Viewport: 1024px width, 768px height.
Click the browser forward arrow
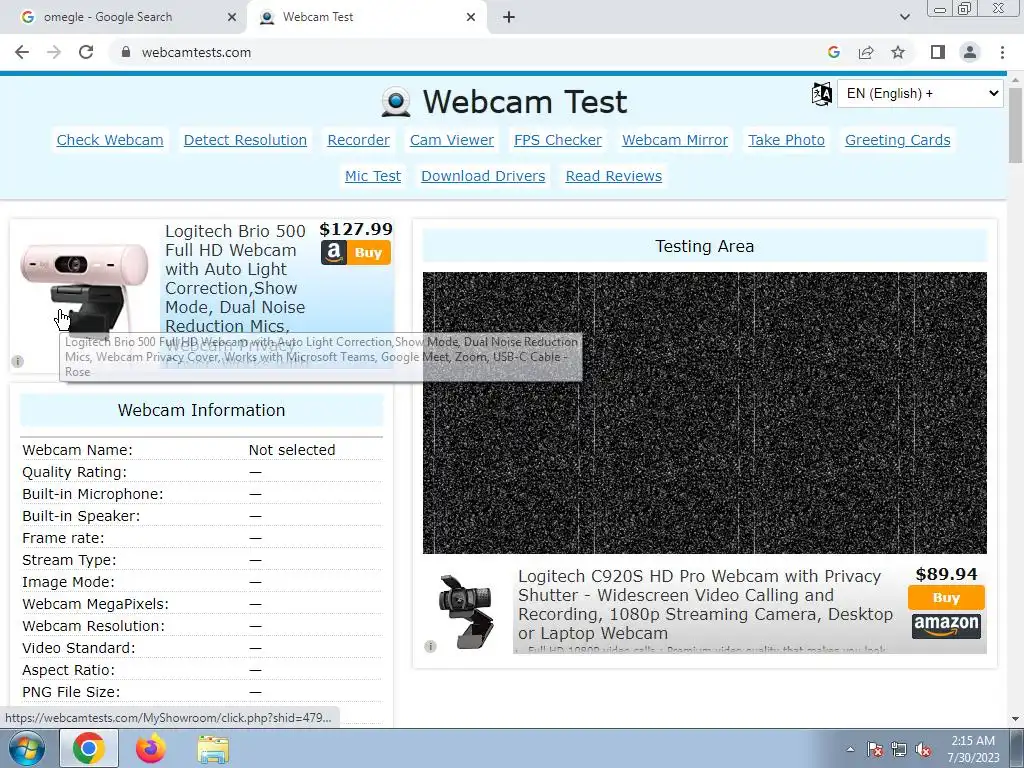coord(54,52)
